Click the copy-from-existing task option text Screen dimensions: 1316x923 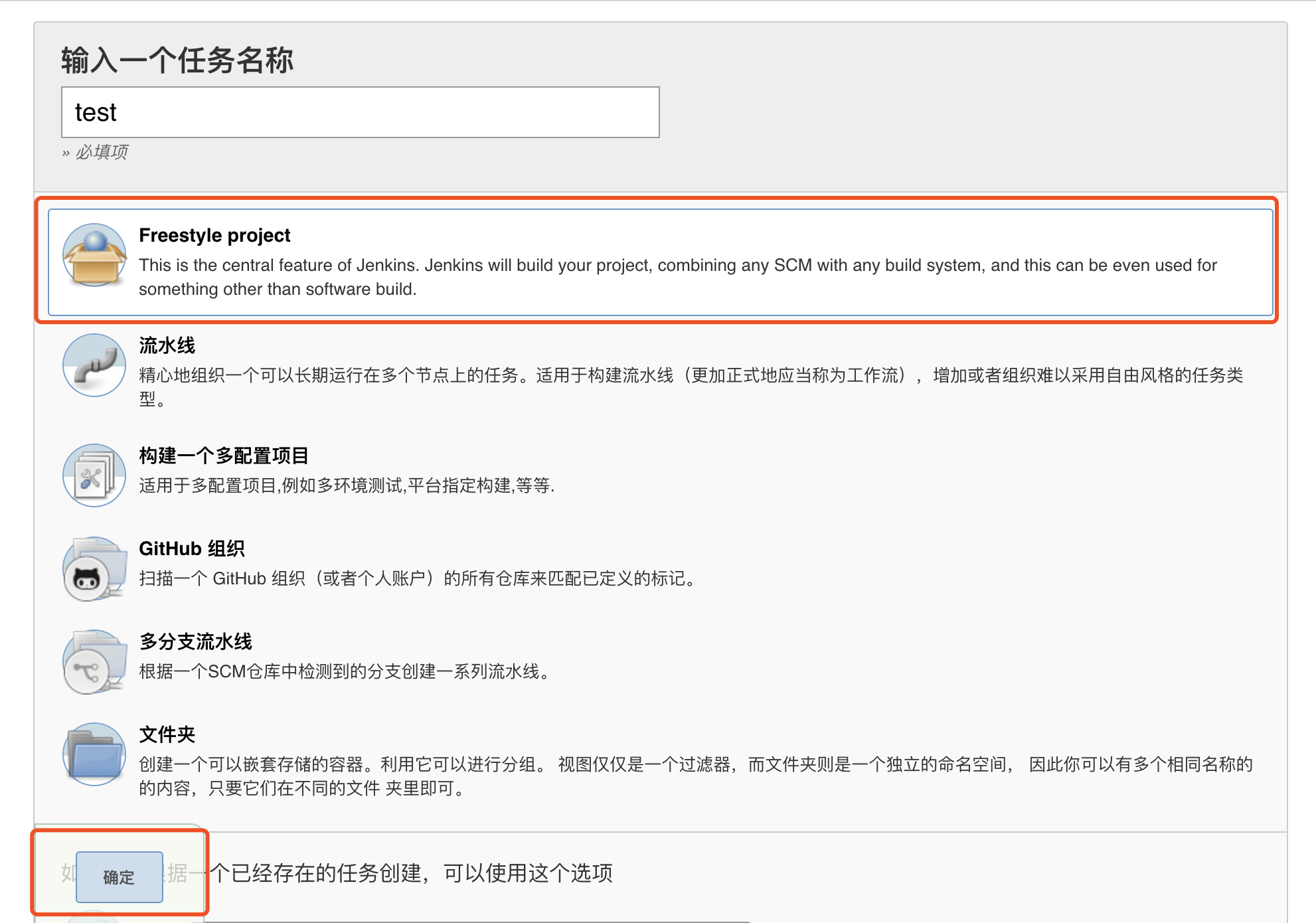pos(412,873)
